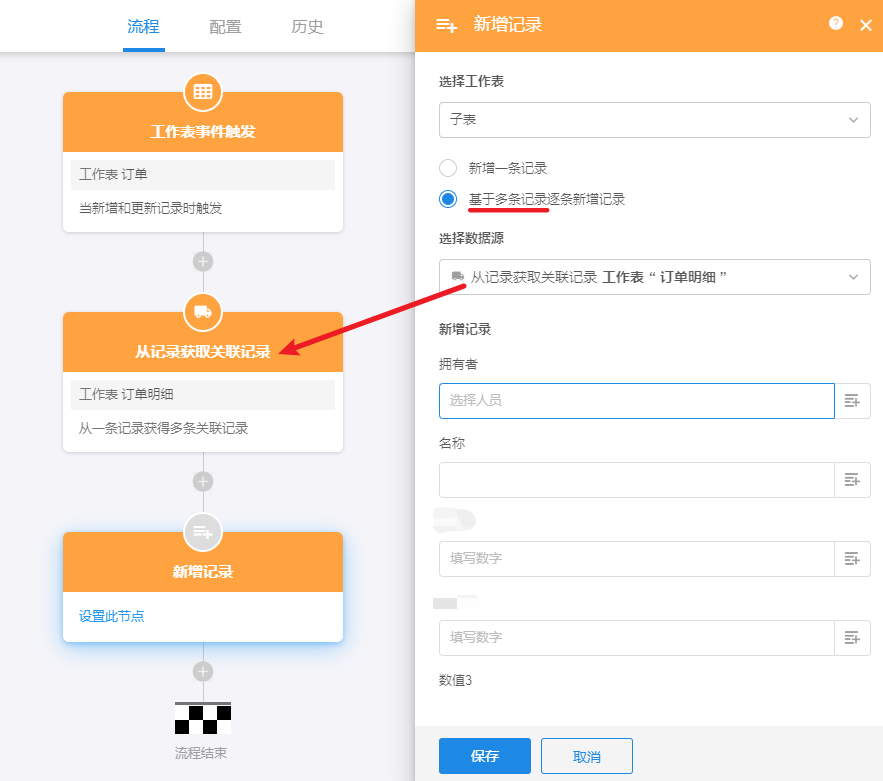The image size is (883, 781).
Task: Select the 新增一条记录 radio option
Action: 448,168
